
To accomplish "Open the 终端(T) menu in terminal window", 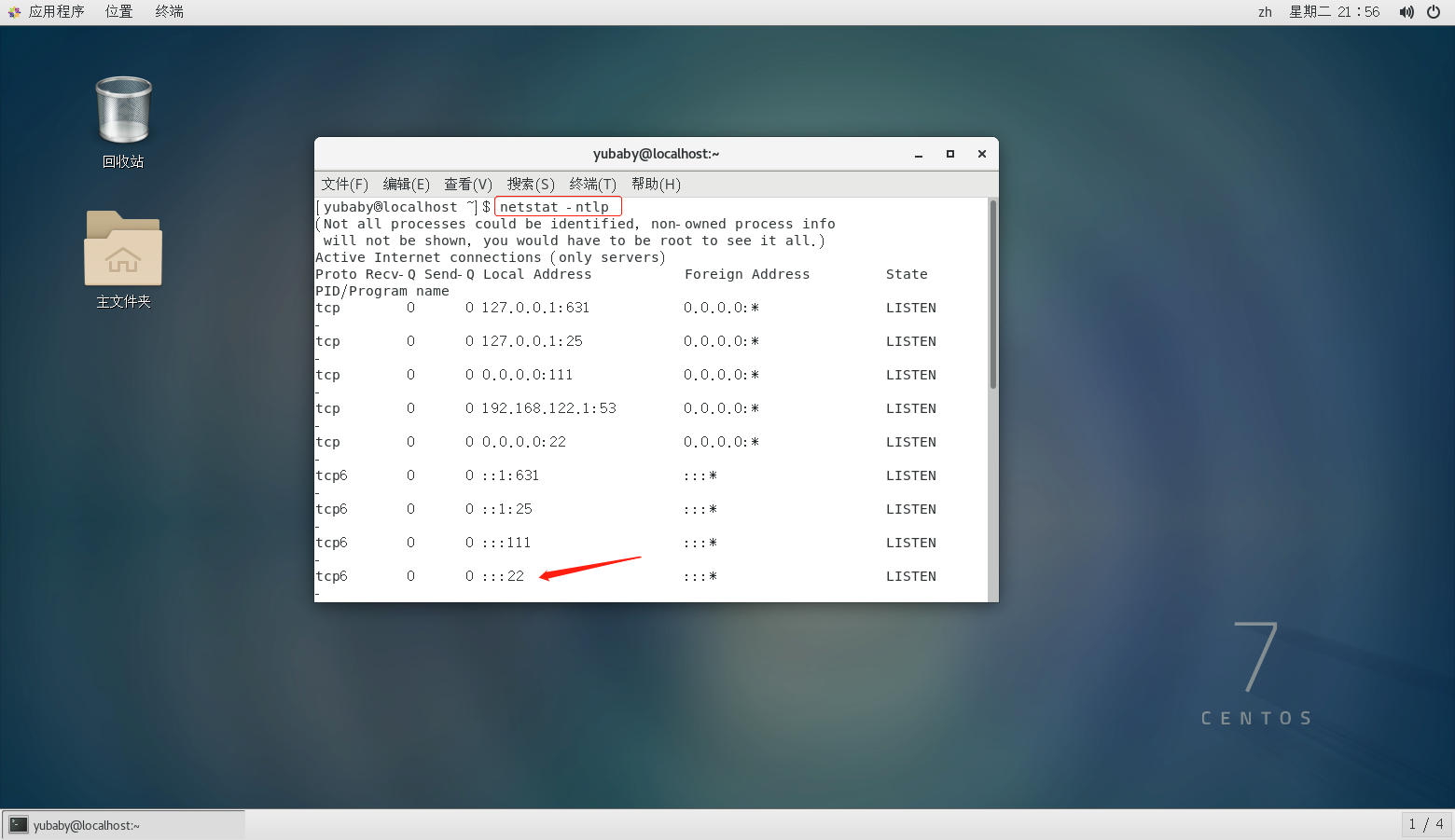I will tap(592, 184).
